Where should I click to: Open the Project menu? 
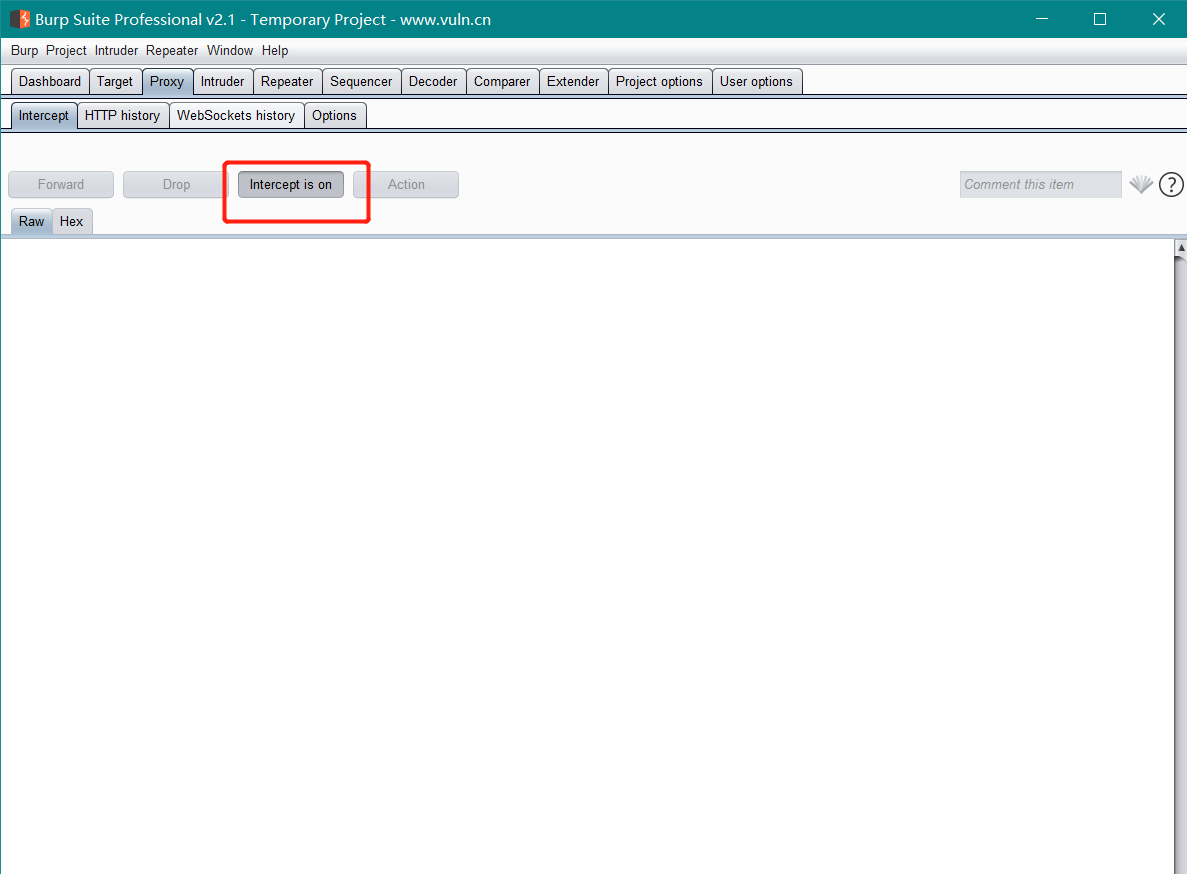pos(66,51)
